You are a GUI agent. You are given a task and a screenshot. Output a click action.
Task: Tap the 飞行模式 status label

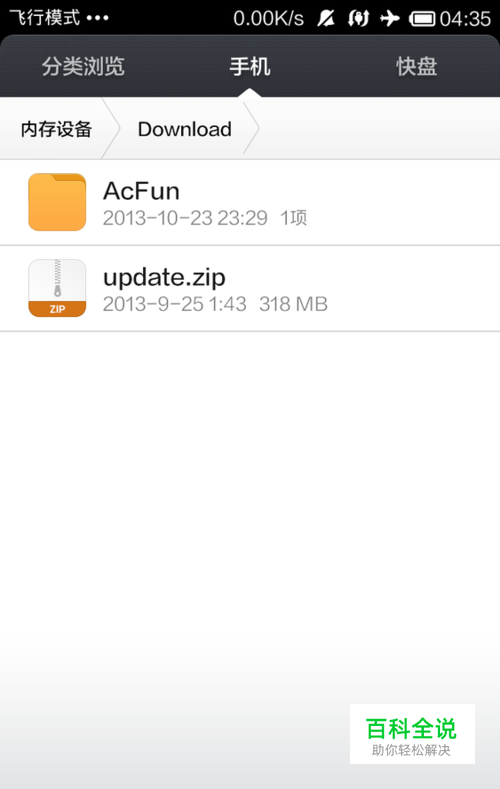(x=45, y=18)
